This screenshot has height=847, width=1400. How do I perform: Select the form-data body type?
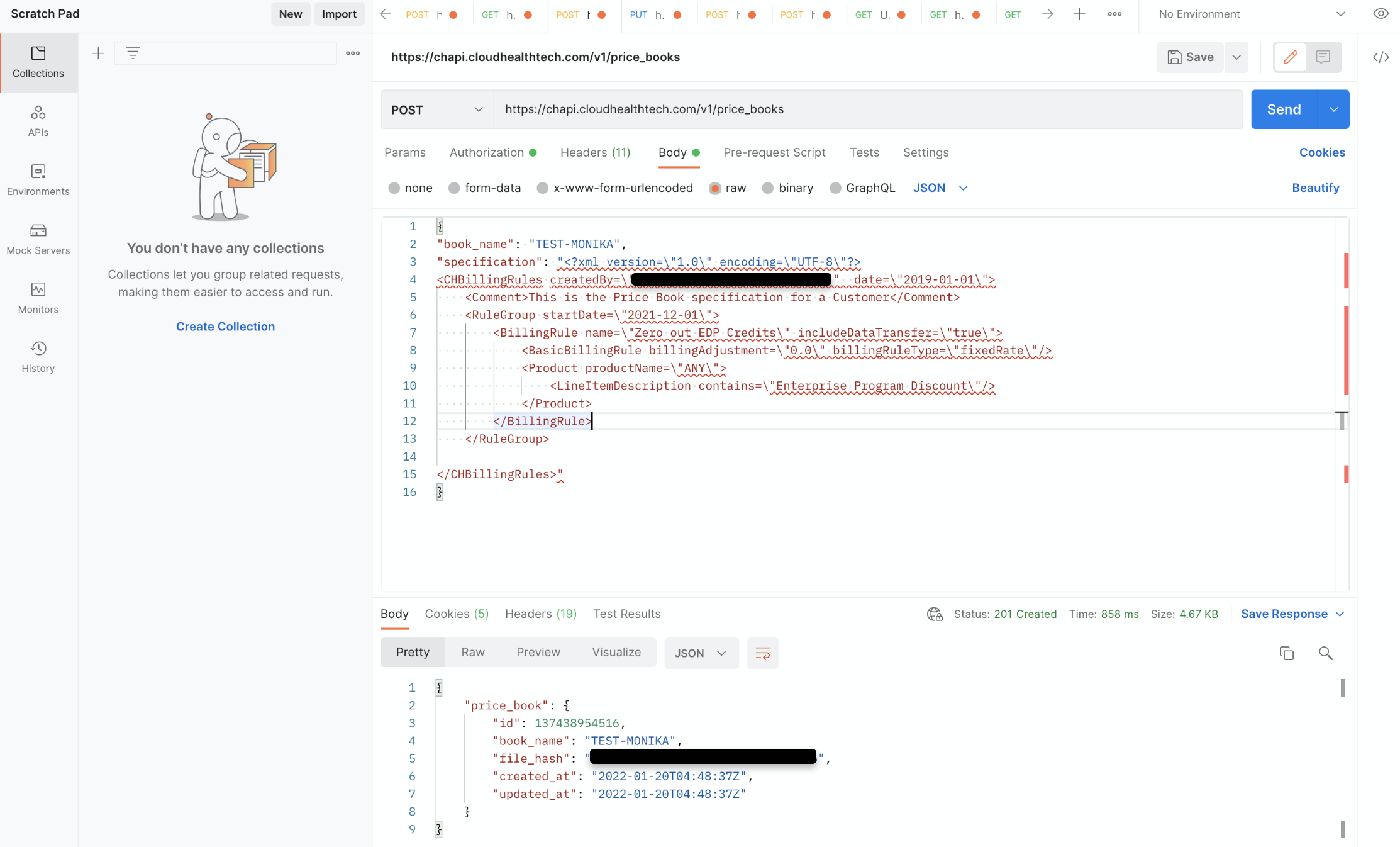454,188
